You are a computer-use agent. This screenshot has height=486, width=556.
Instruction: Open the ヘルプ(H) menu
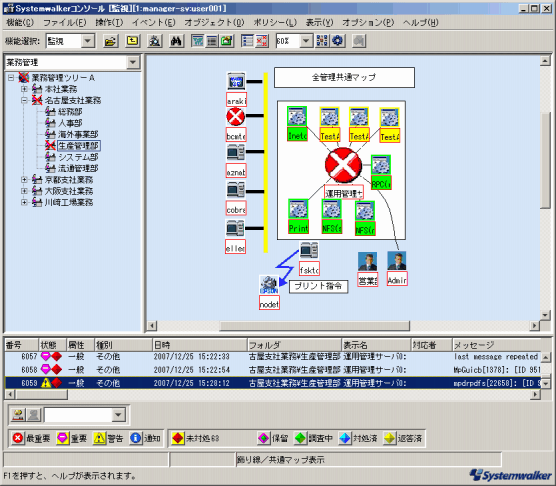coord(421,23)
